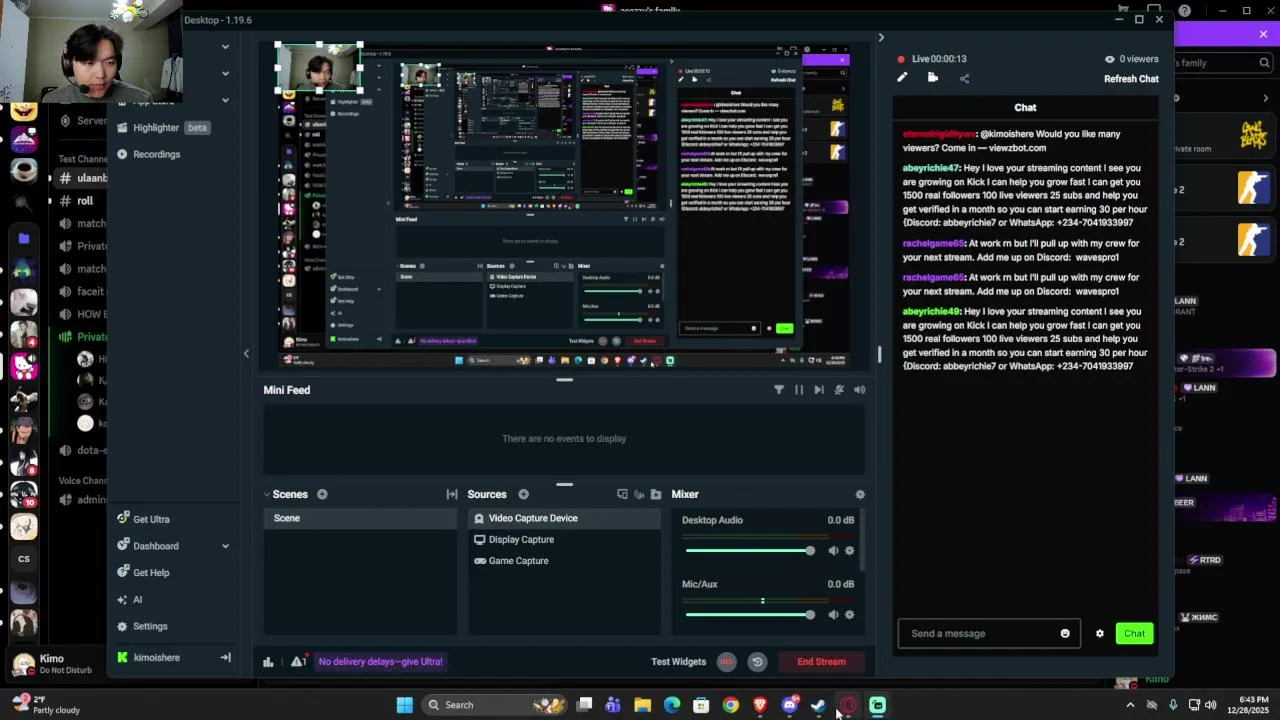Open Google Chrome from the taskbar

click(x=731, y=705)
